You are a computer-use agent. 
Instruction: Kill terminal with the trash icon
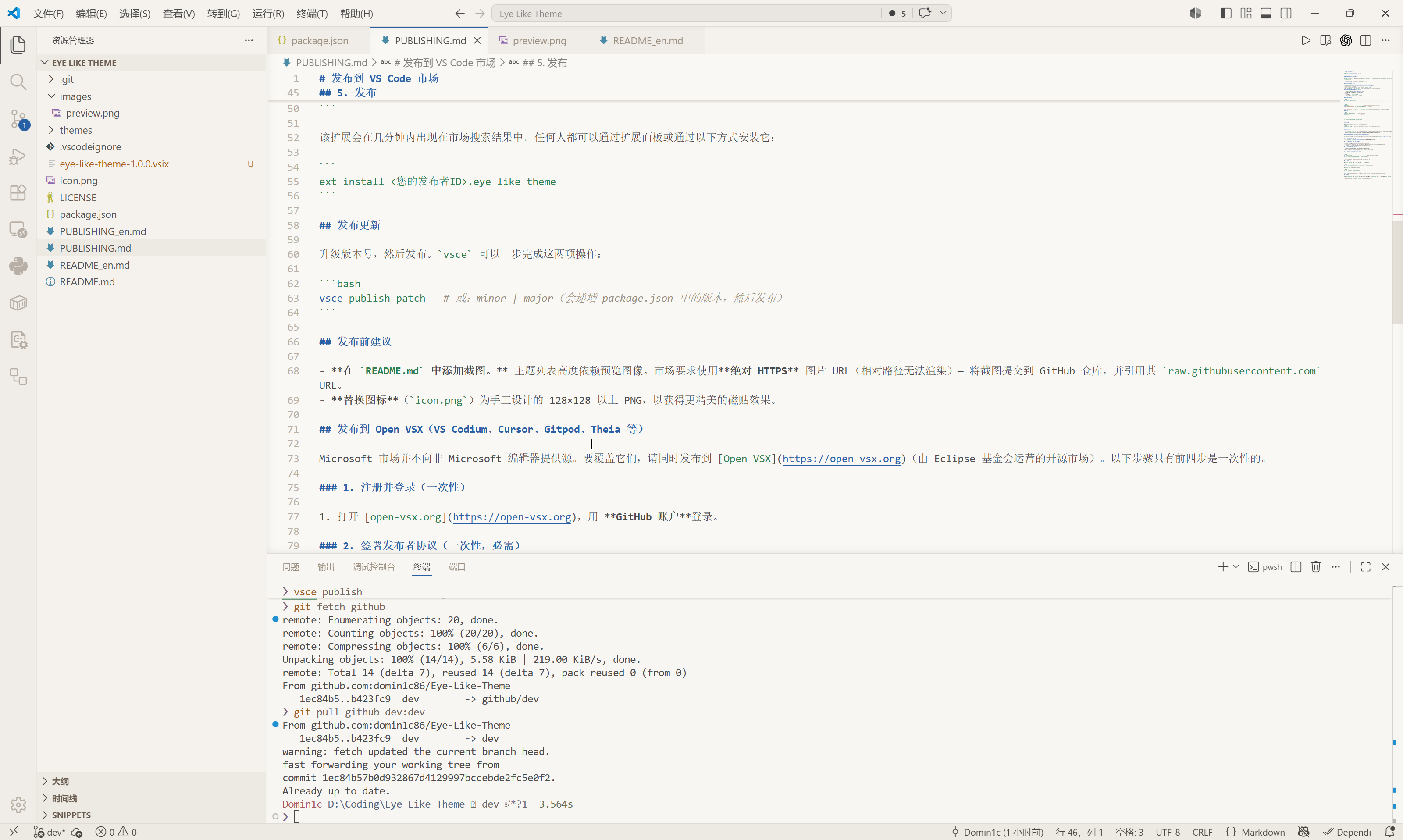(1316, 566)
